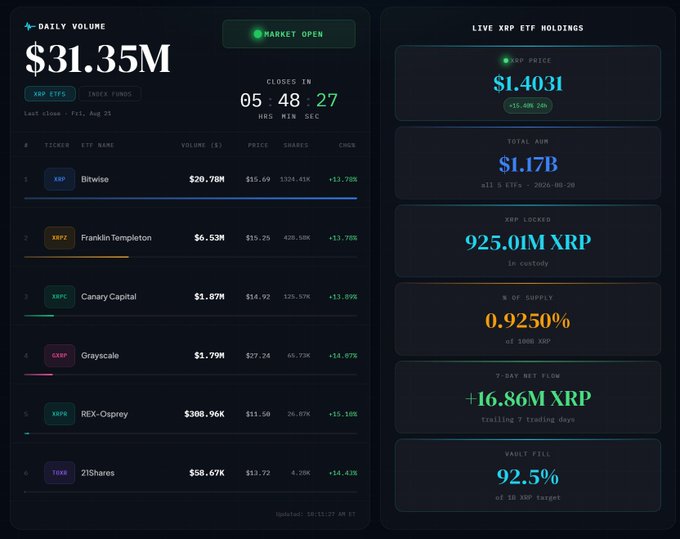Image resolution: width=680 pixels, height=539 pixels.
Task: Click the ETF Name column header
Action: 98,145
